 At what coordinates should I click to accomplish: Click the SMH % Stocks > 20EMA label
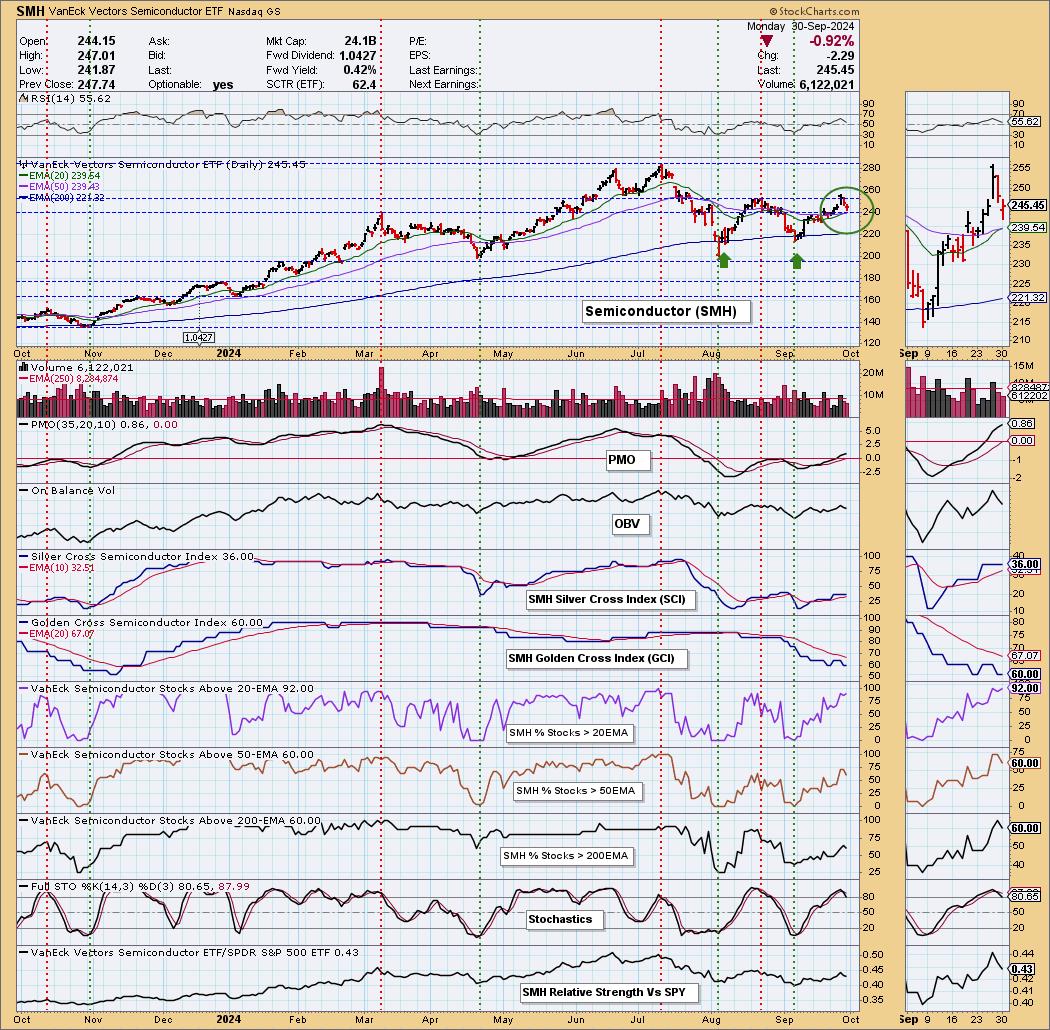pyautogui.click(x=569, y=733)
